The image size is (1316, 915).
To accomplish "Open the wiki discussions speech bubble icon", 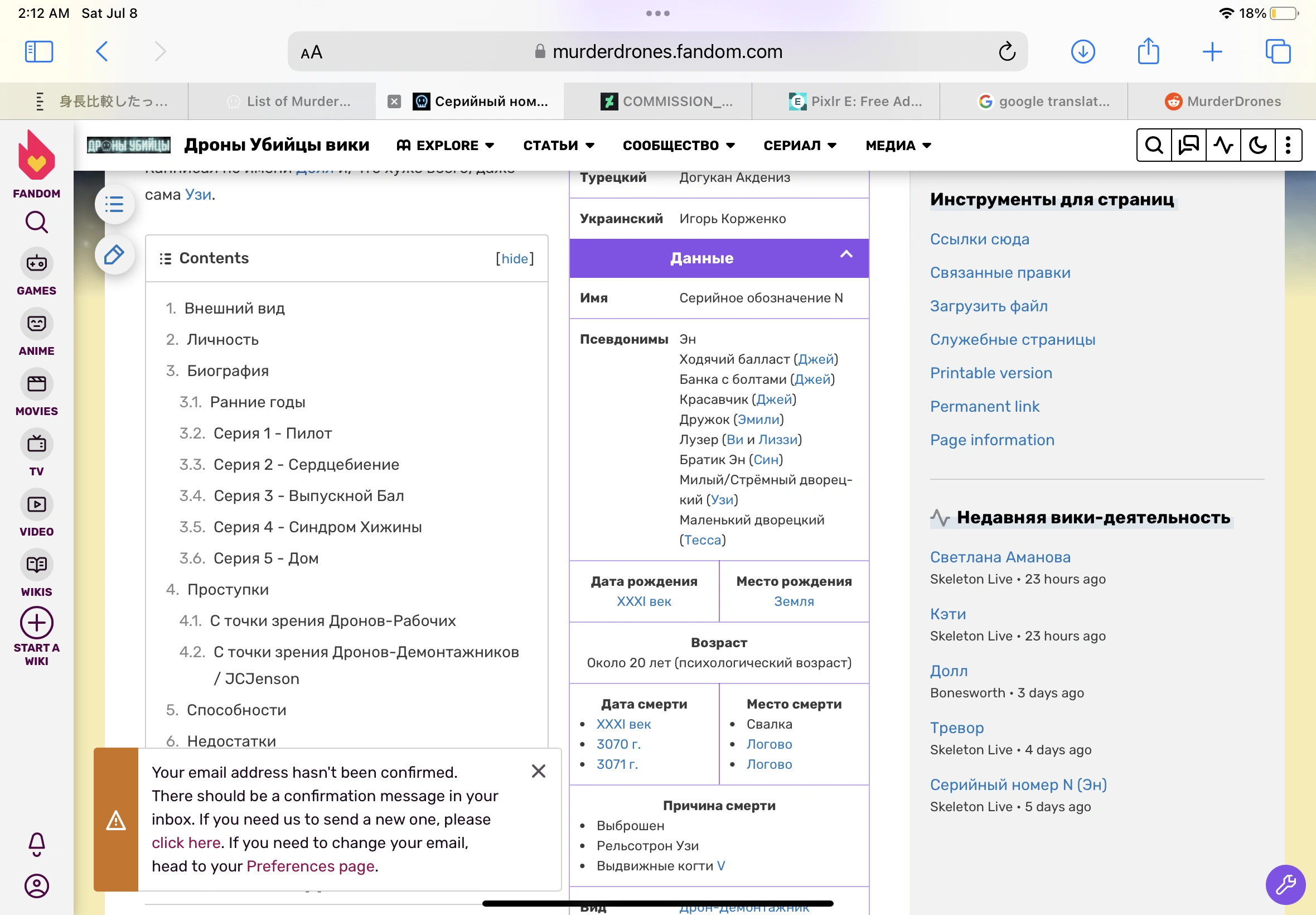I will (1189, 146).
